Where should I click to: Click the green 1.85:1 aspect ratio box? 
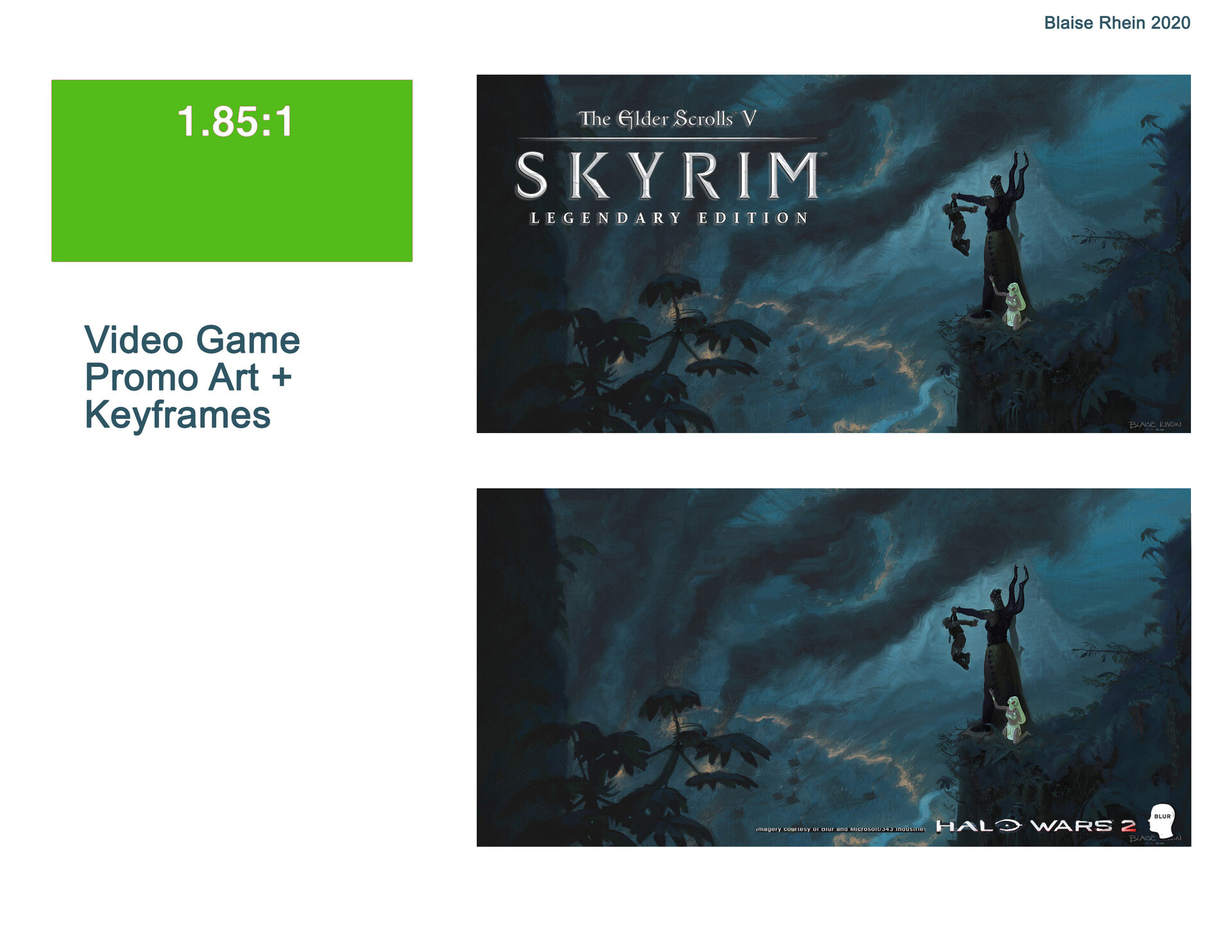coord(232,171)
